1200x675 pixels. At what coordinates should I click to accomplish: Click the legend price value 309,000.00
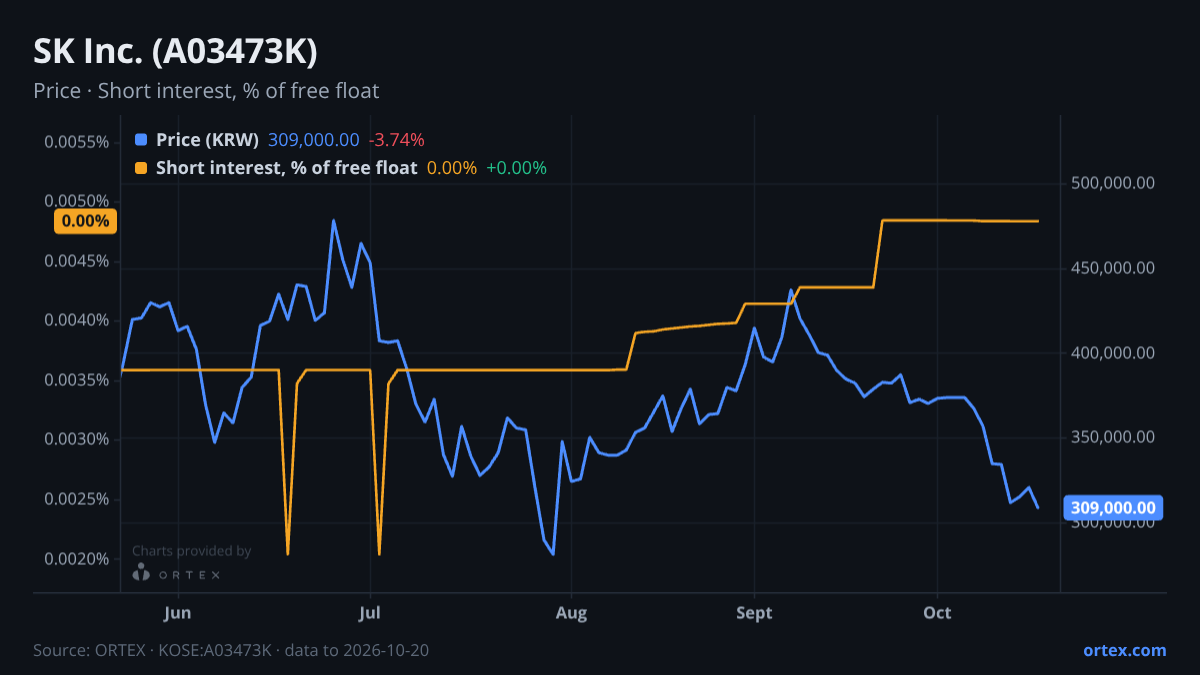coord(313,140)
